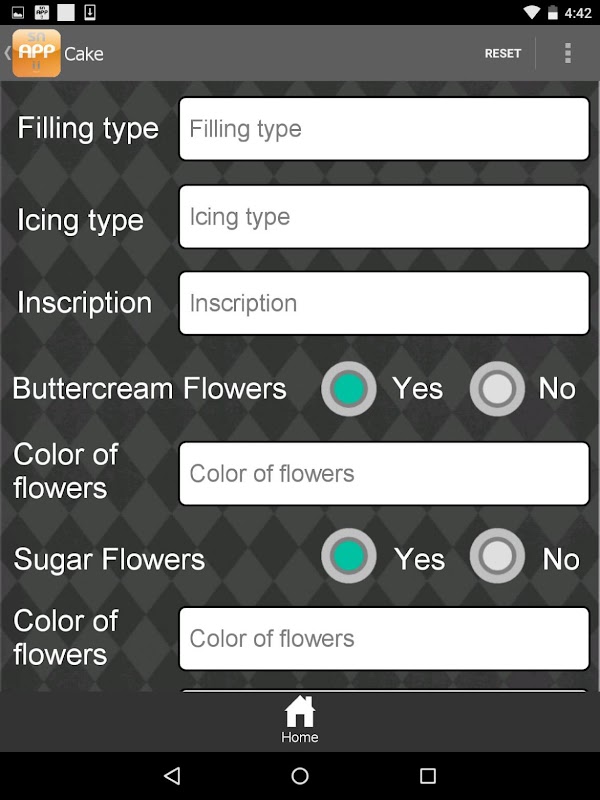The height and width of the screenshot is (800, 600).
Task: Open the three-dot overflow menu
Action: [x=568, y=53]
